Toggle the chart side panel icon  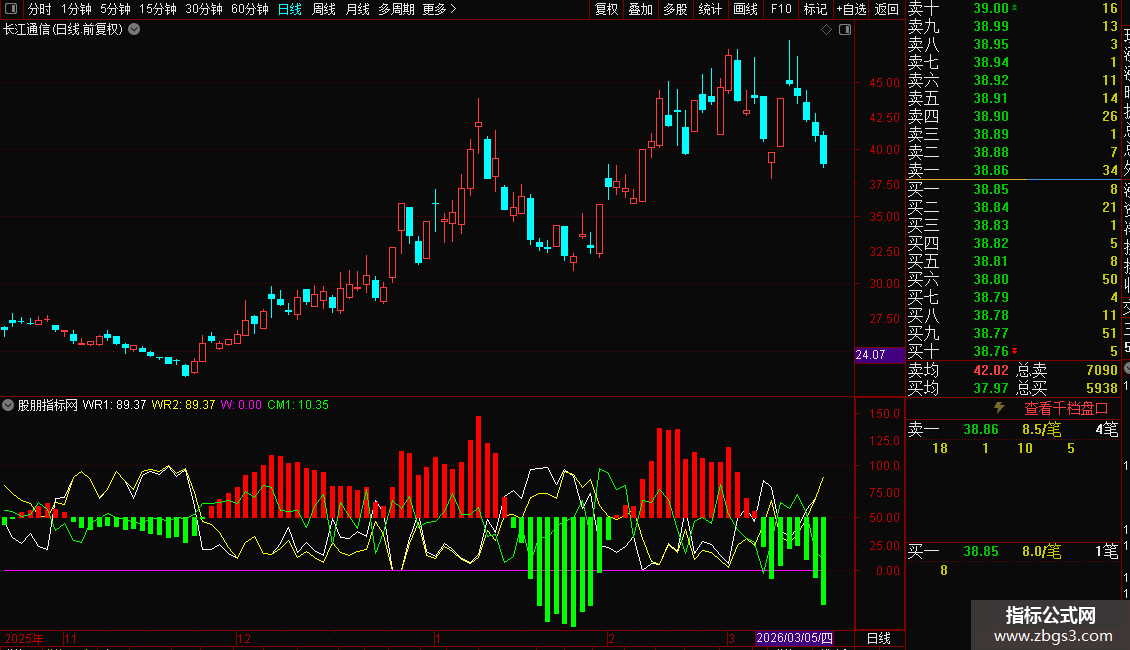845,30
